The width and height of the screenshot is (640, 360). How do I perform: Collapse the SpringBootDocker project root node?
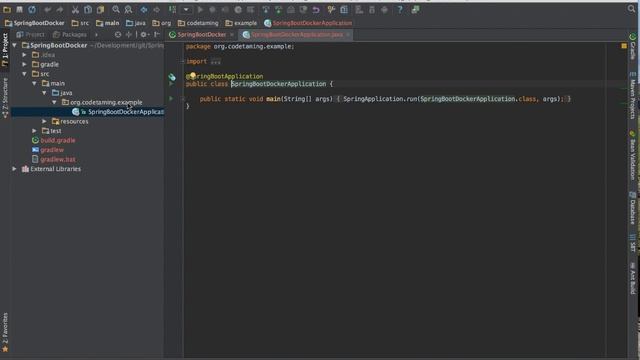pos(15,45)
